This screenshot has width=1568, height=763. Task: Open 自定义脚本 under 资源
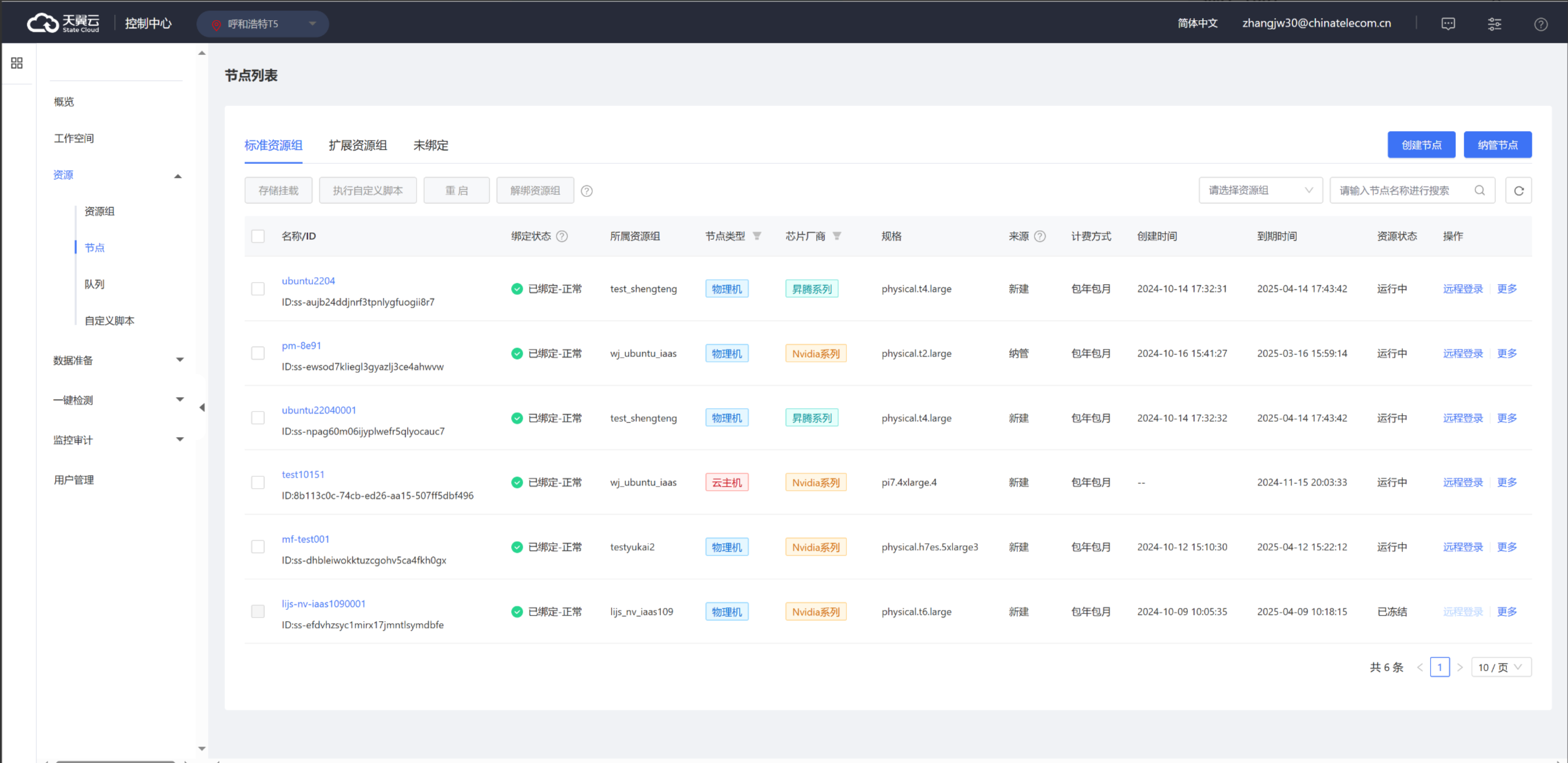click(x=110, y=321)
